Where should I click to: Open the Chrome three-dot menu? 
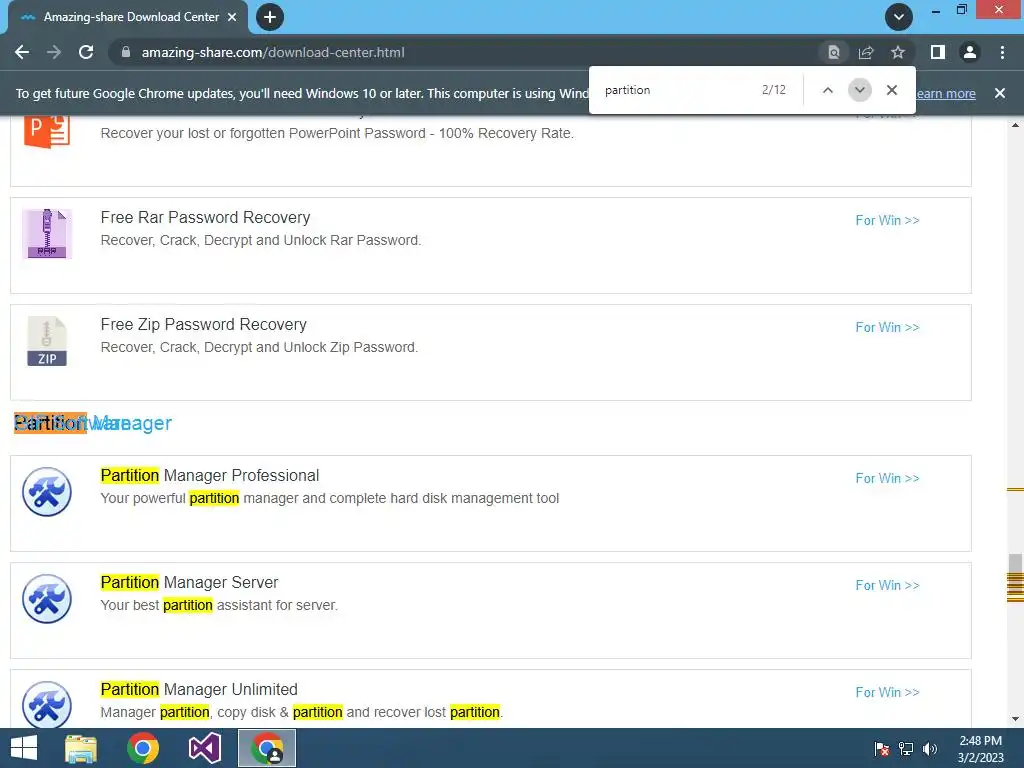(x=1002, y=52)
